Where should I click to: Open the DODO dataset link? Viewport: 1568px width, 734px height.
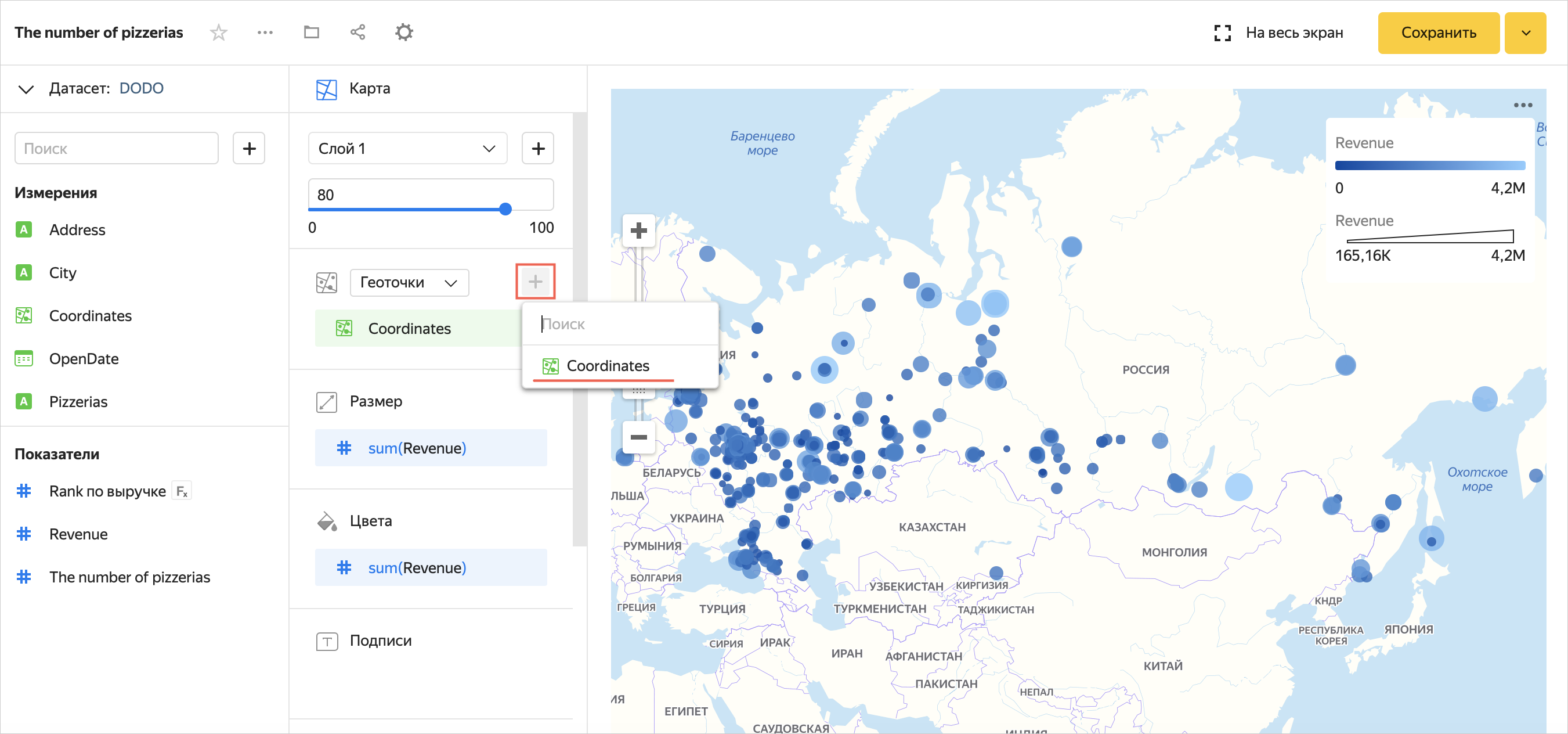(x=141, y=89)
